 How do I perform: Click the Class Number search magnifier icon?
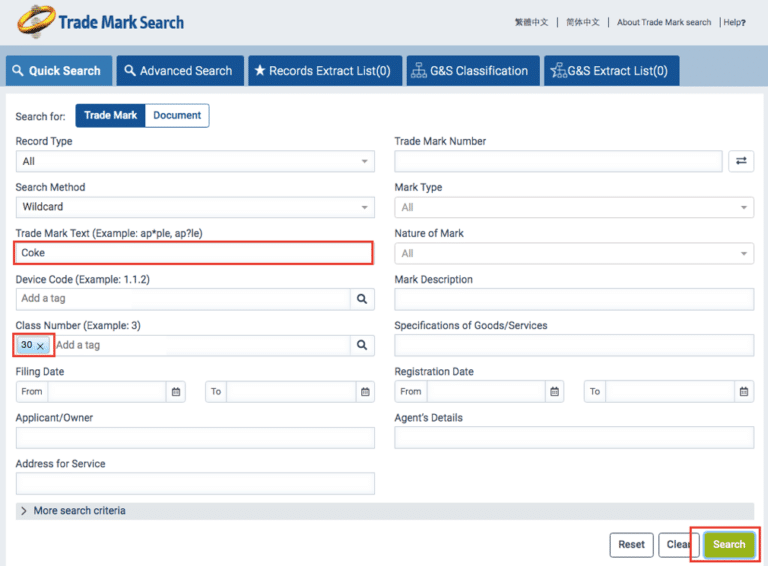coord(362,345)
